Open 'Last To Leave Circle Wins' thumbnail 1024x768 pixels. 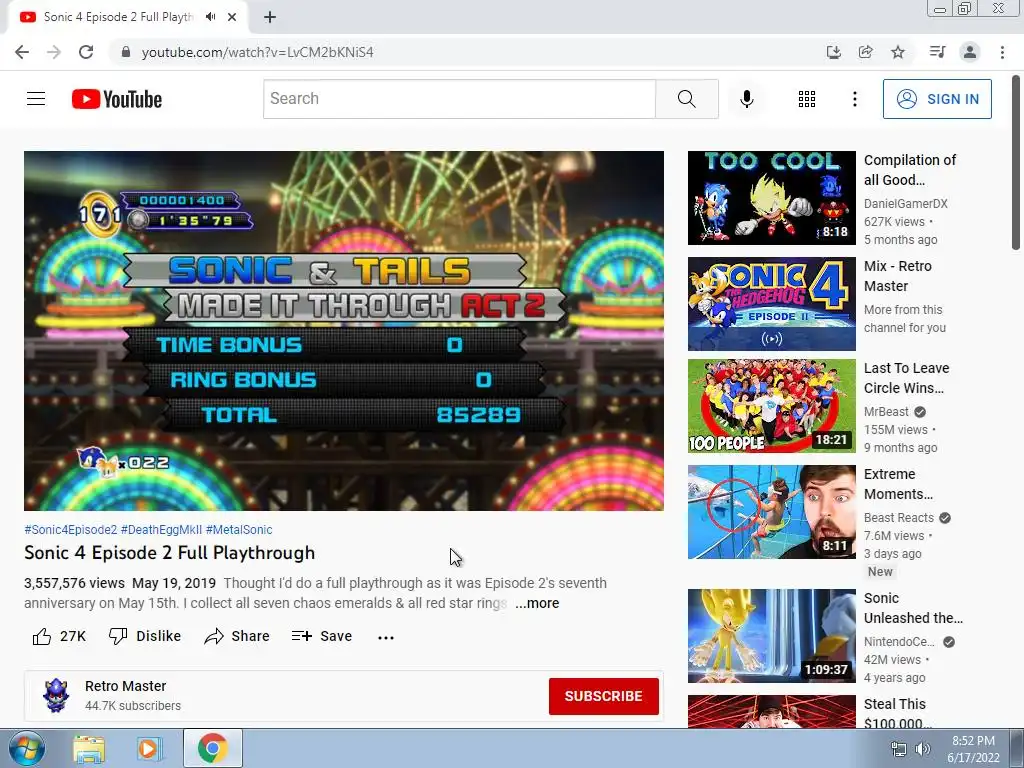tap(771, 406)
